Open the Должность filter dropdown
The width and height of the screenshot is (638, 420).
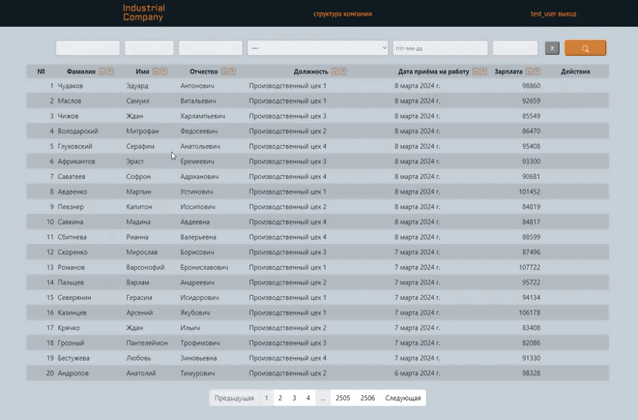pos(317,48)
